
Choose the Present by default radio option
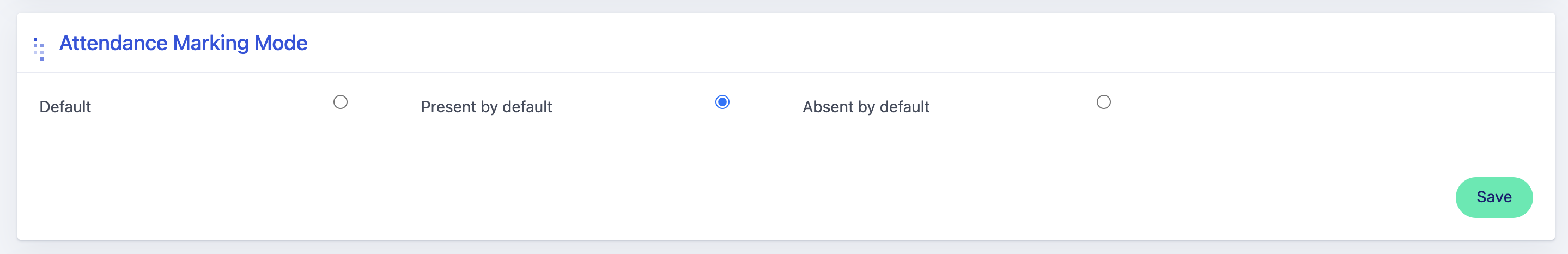coord(722,102)
